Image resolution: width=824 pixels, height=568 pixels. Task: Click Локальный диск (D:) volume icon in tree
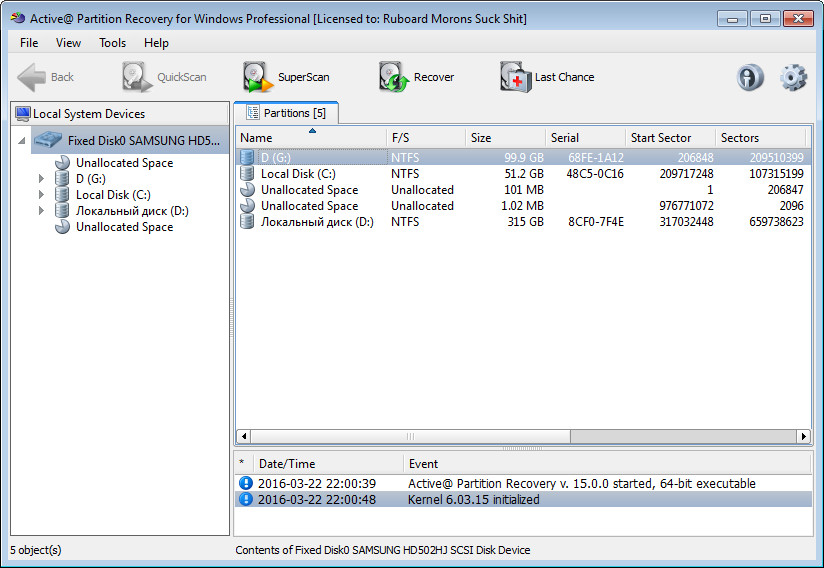62,211
